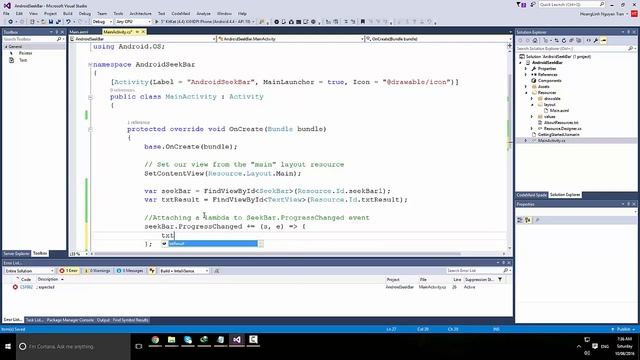The image size is (640, 360).
Task: Collapse the Resources folder in Solution Explorer
Action: tap(526, 93)
